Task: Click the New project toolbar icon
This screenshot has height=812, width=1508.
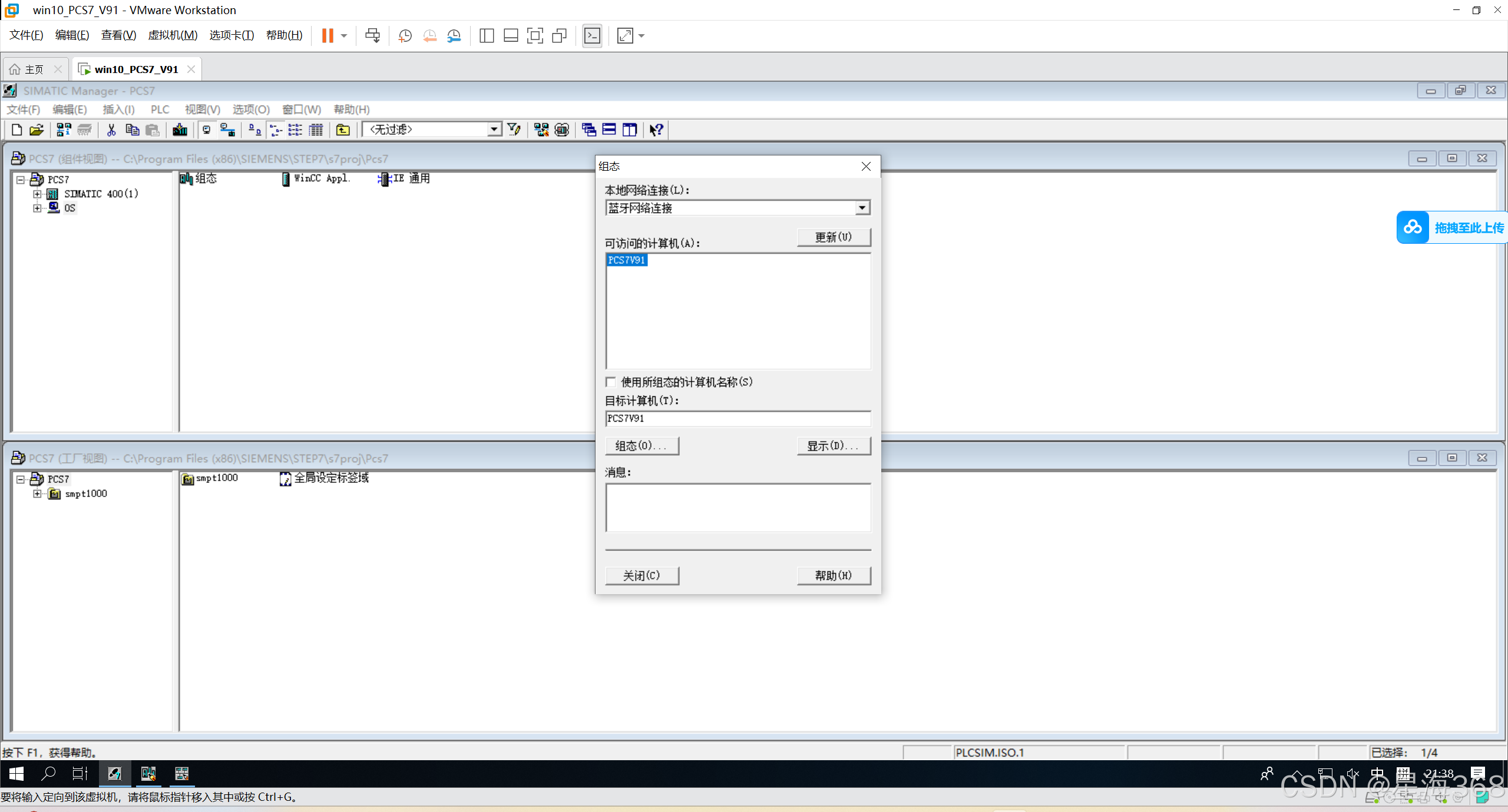Action: [16, 130]
